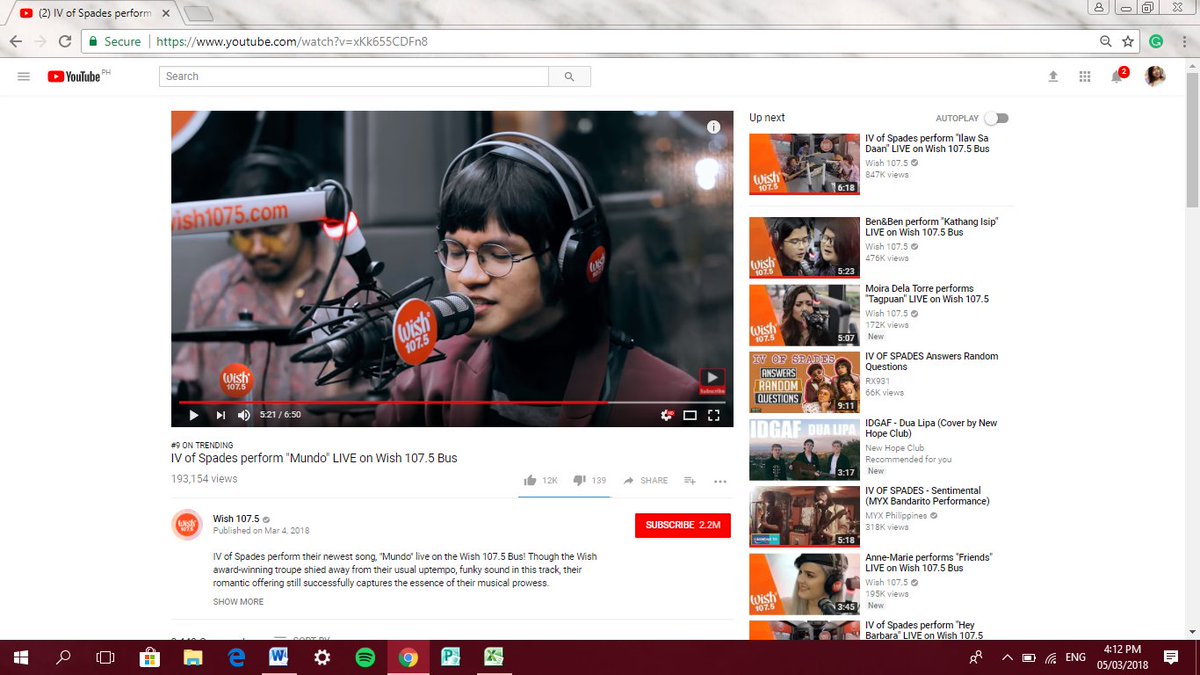This screenshot has height=675, width=1200.
Task: Focus the YouTube search box
Action: 354,76
